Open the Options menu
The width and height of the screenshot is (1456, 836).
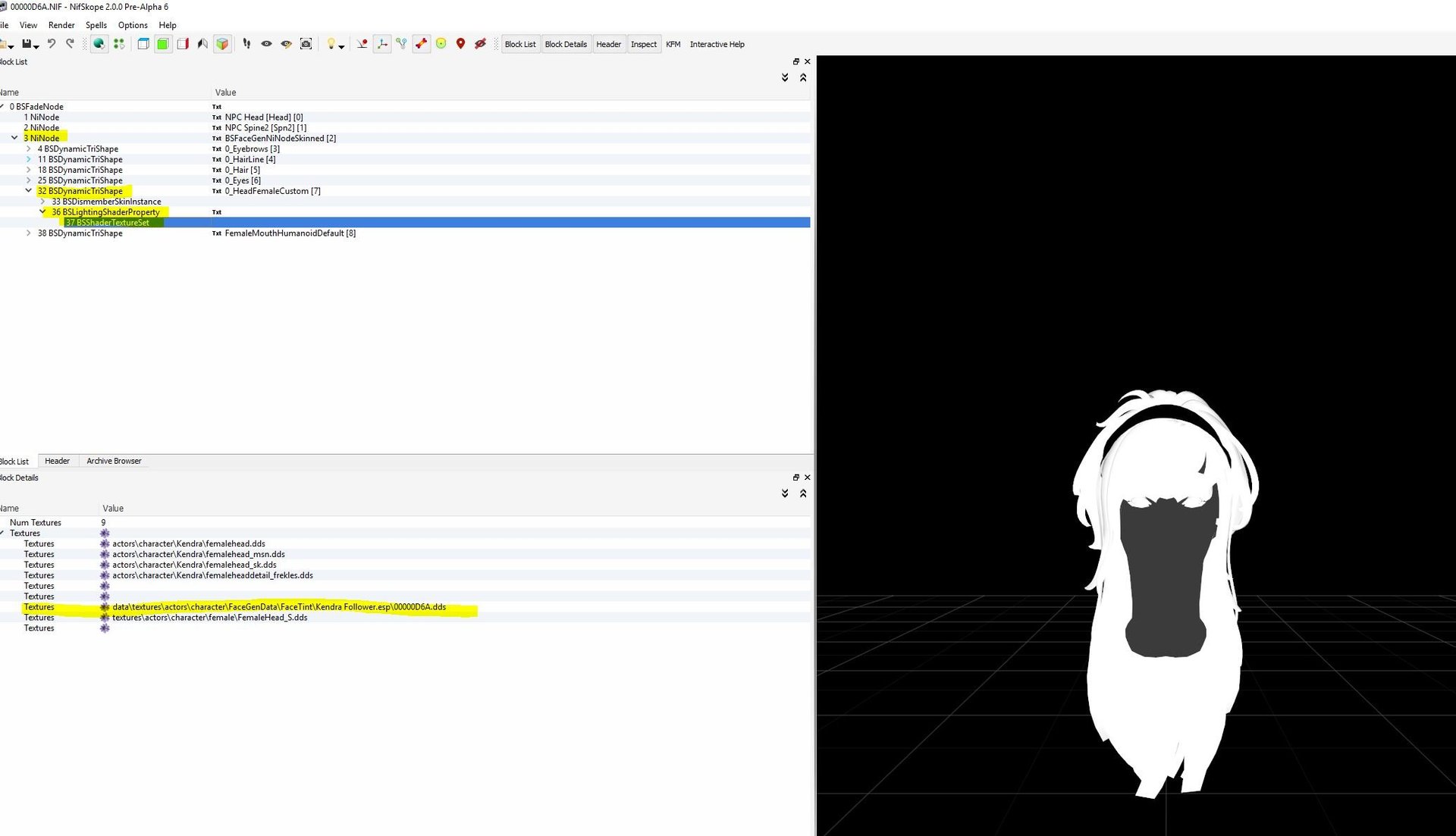click(133, 25)
